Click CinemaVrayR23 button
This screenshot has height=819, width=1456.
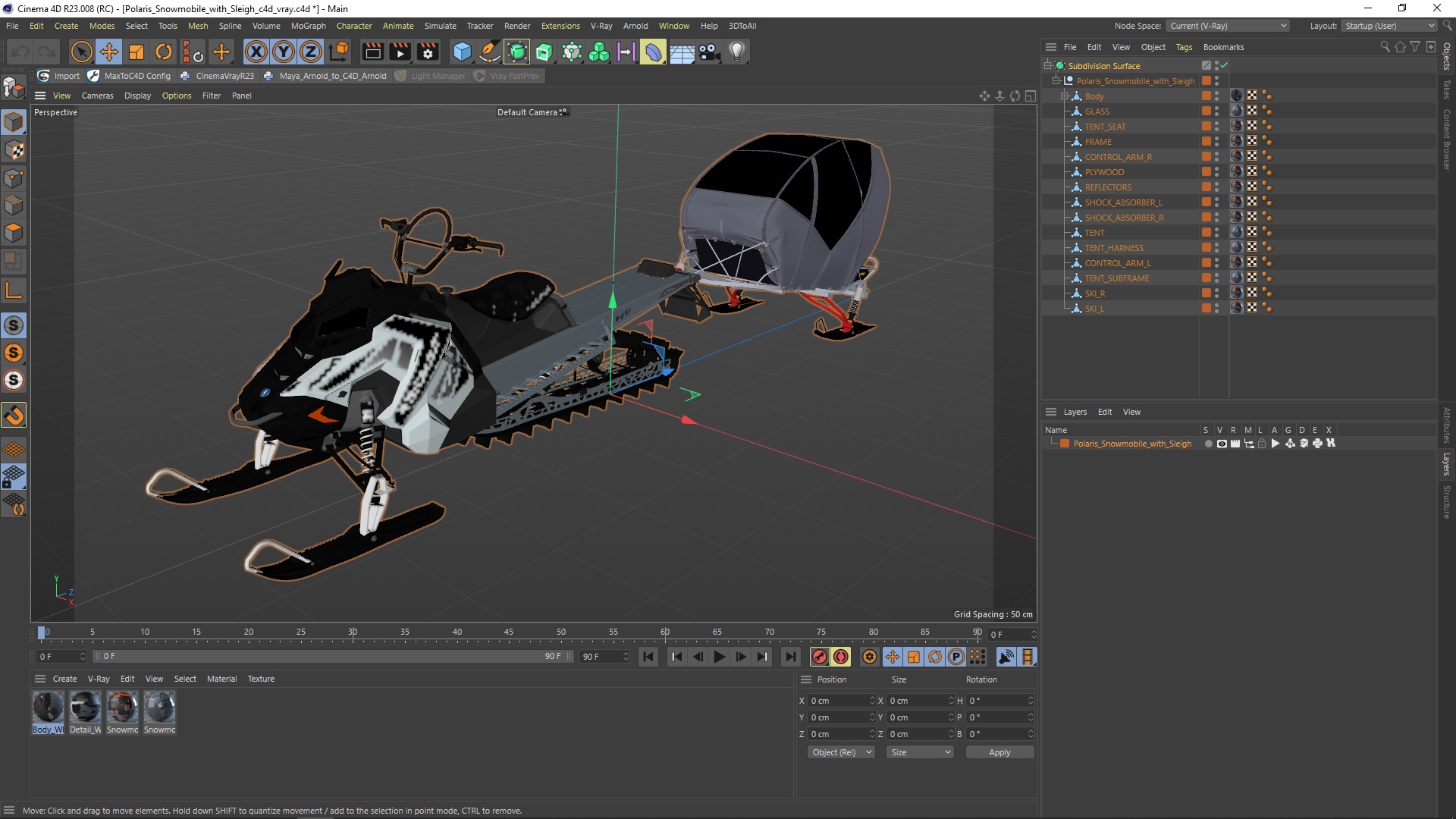click(x=218, y=76)
